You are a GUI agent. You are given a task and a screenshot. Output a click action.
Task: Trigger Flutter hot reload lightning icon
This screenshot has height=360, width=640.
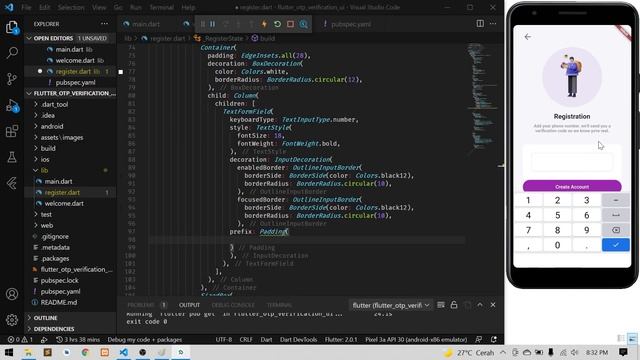point(264,24)
